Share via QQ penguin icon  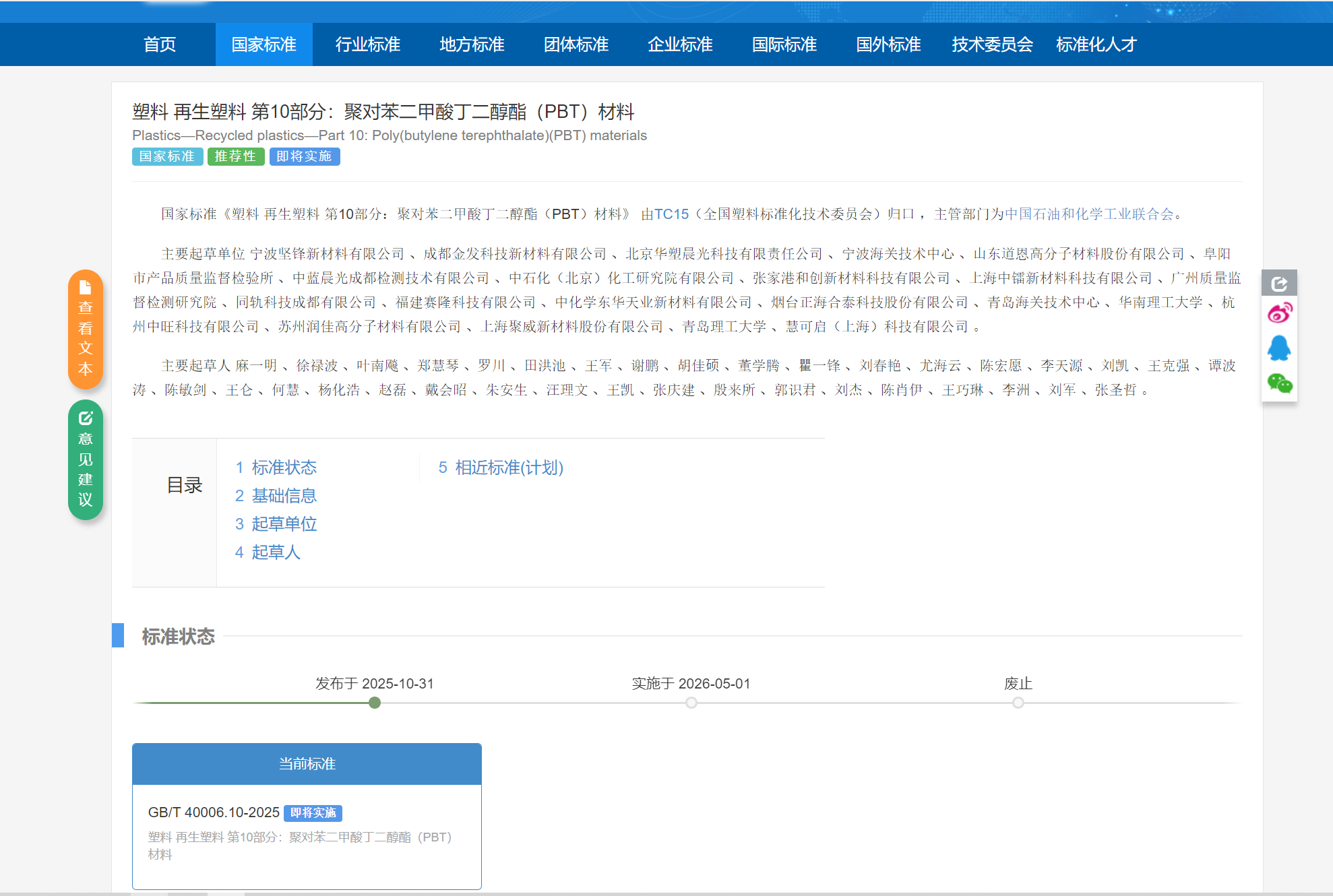(1279, 348)
